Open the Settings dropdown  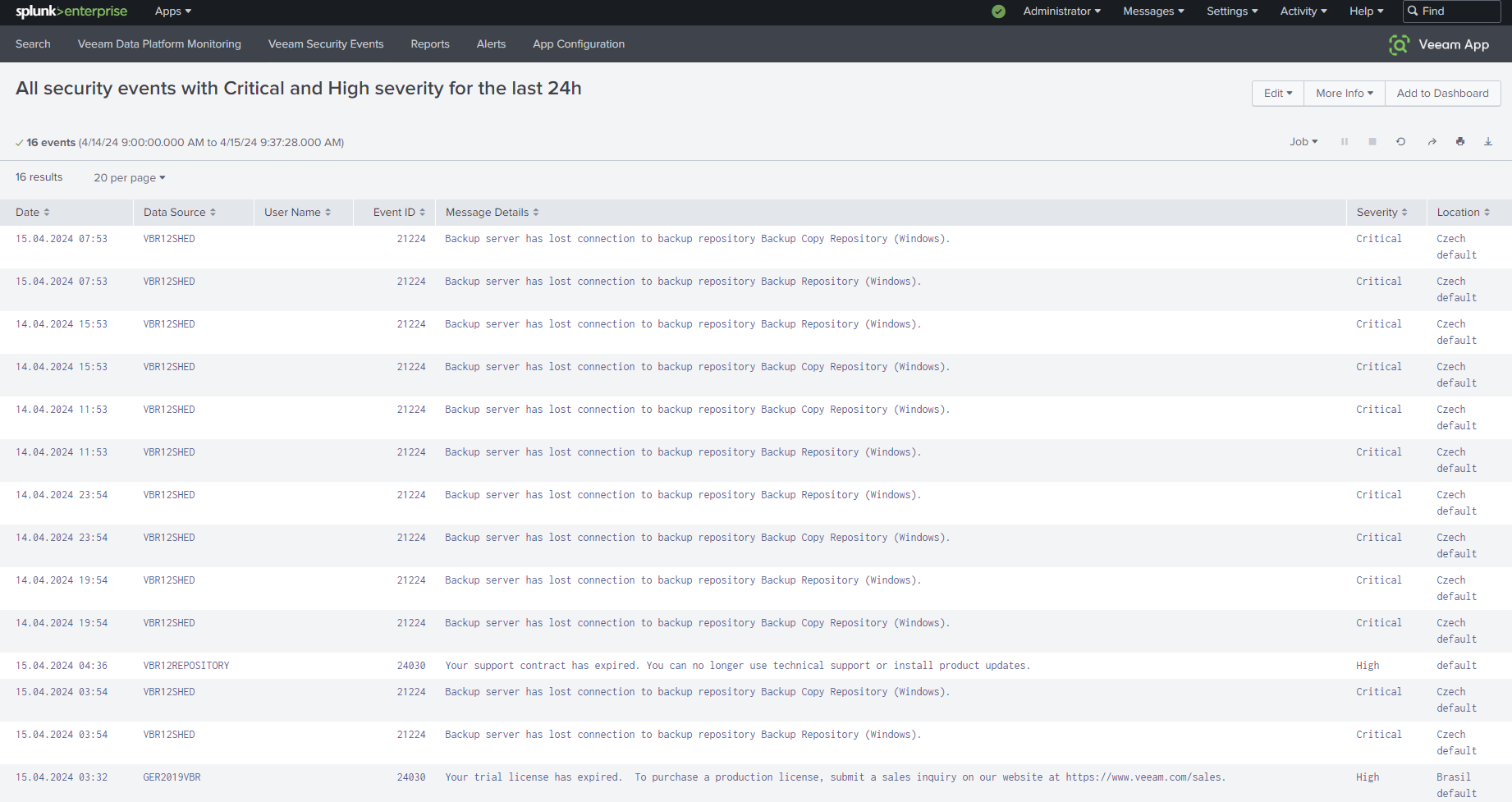1232,11
